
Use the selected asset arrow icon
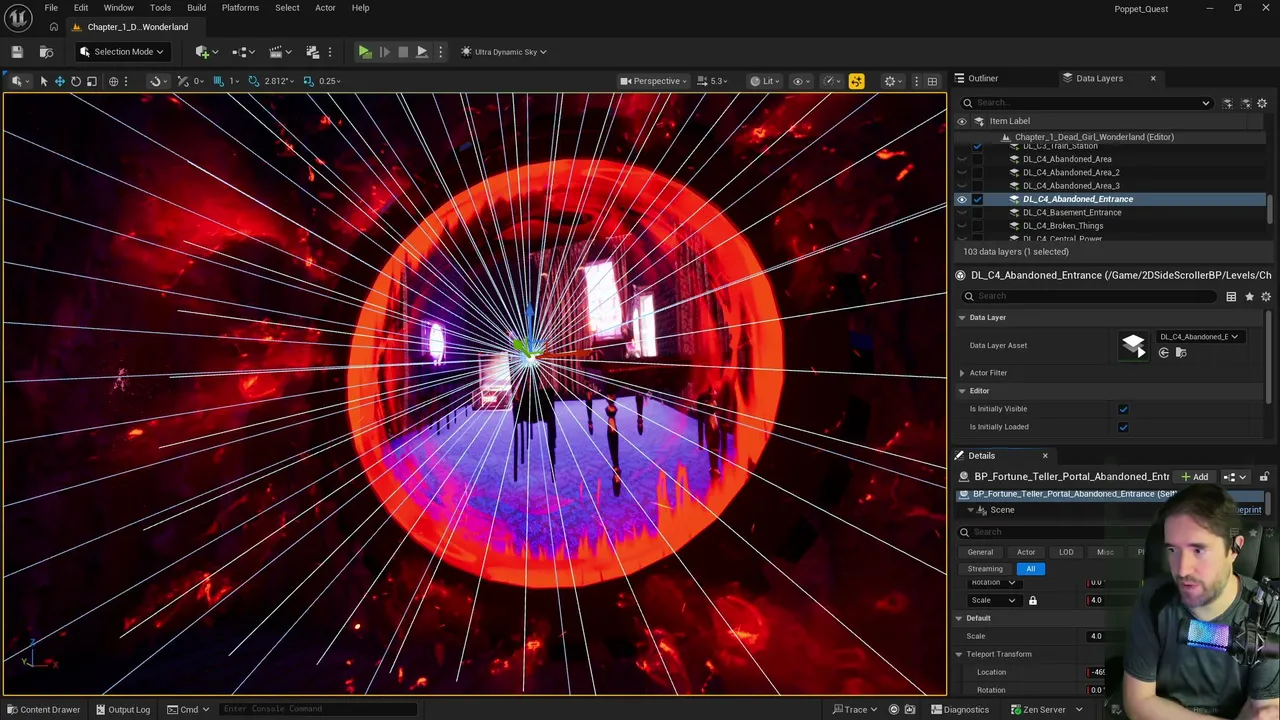pyautogui.click(x=1163, y=353)
